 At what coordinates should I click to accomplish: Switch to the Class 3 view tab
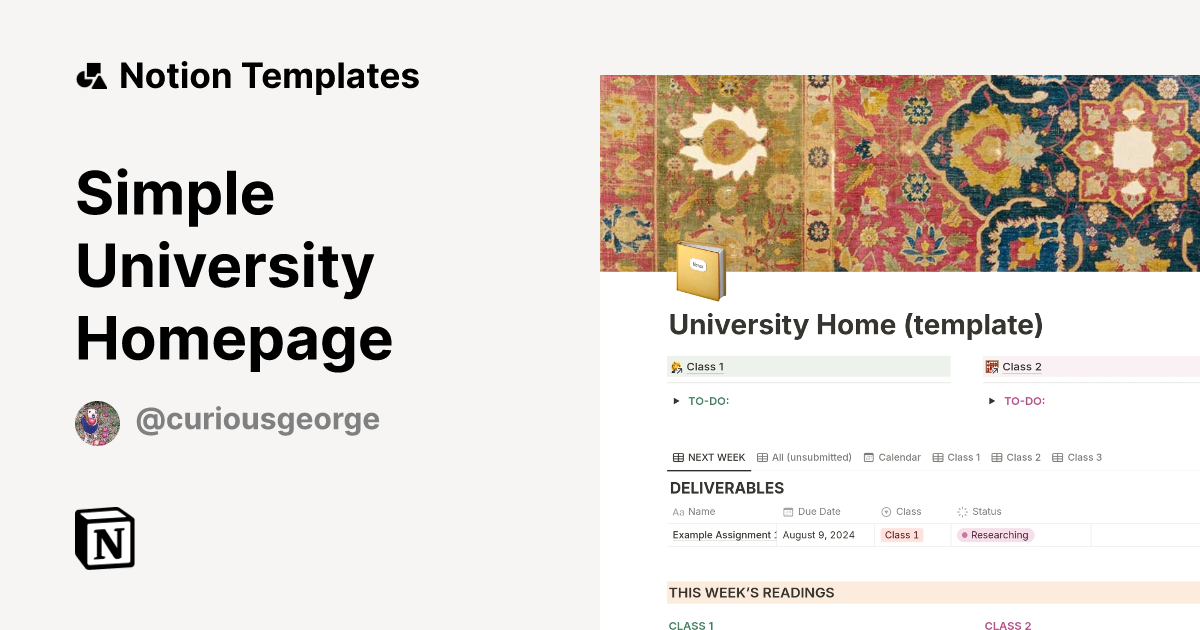(1077, 457)
